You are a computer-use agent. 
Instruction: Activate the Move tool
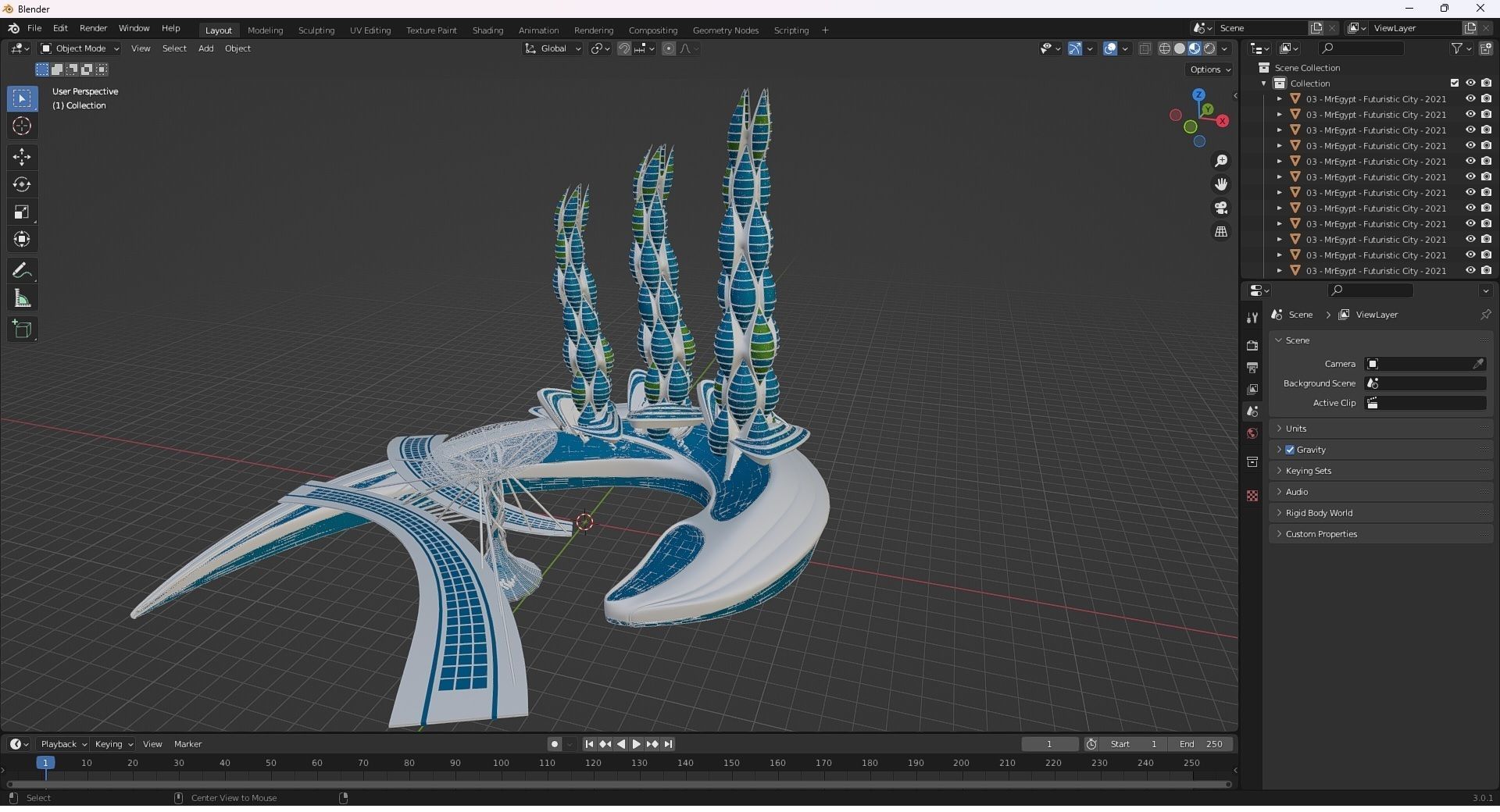click(22, 157)
